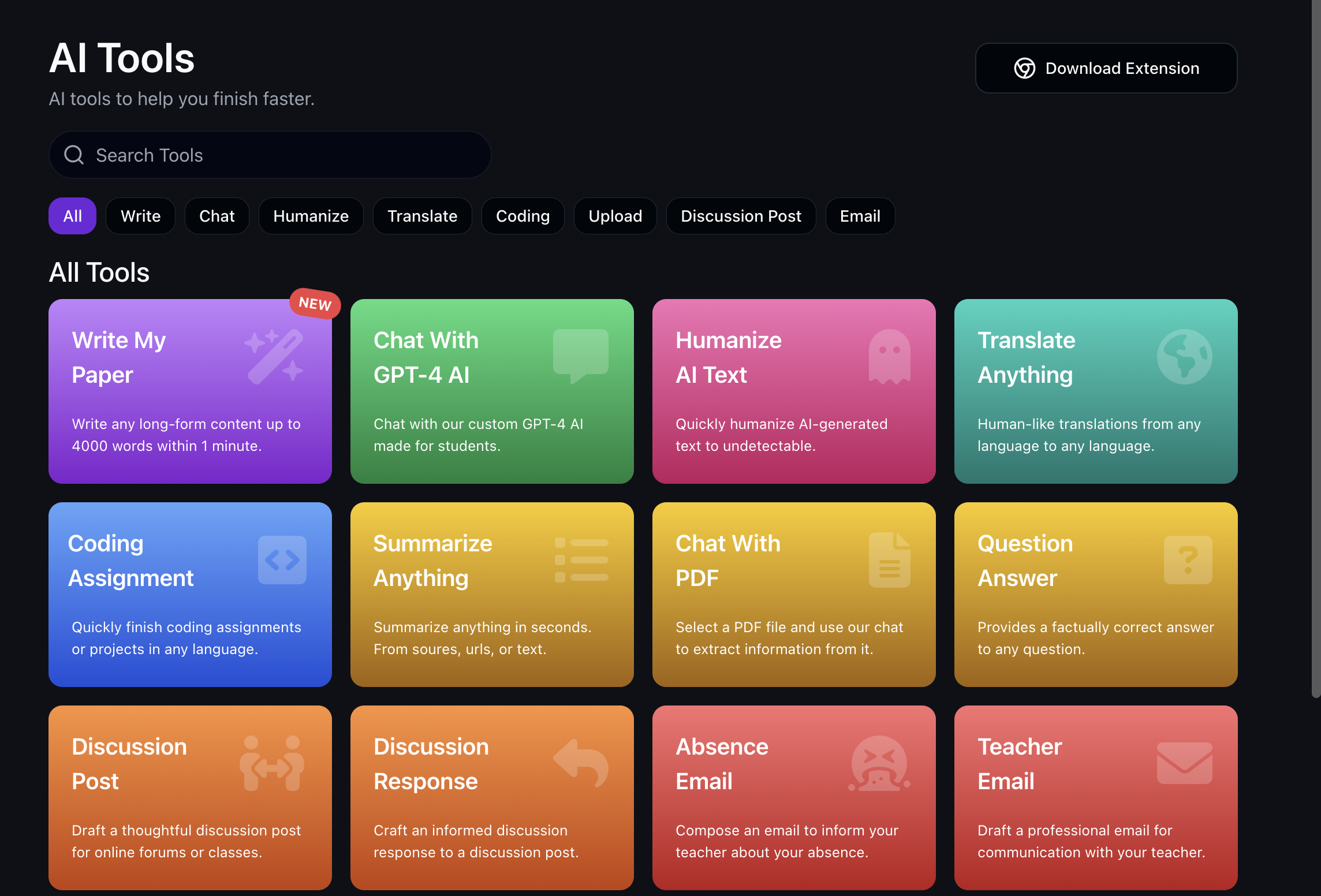Click the Search Tools input field
This screenshot has height=896, width=1321.
pos(270,155)
